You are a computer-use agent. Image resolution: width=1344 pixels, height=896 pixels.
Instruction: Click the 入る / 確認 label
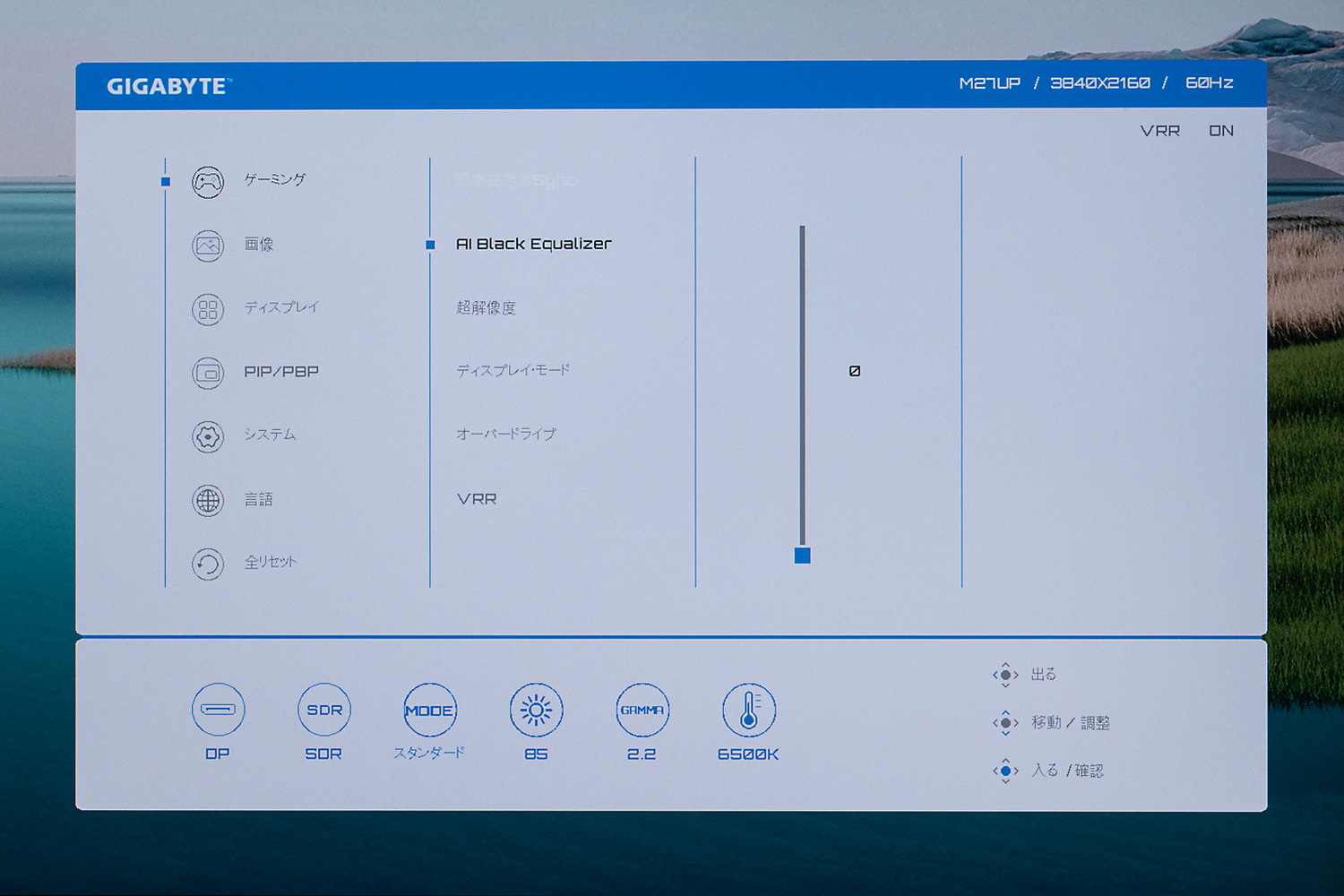[x=1067, y=771]
